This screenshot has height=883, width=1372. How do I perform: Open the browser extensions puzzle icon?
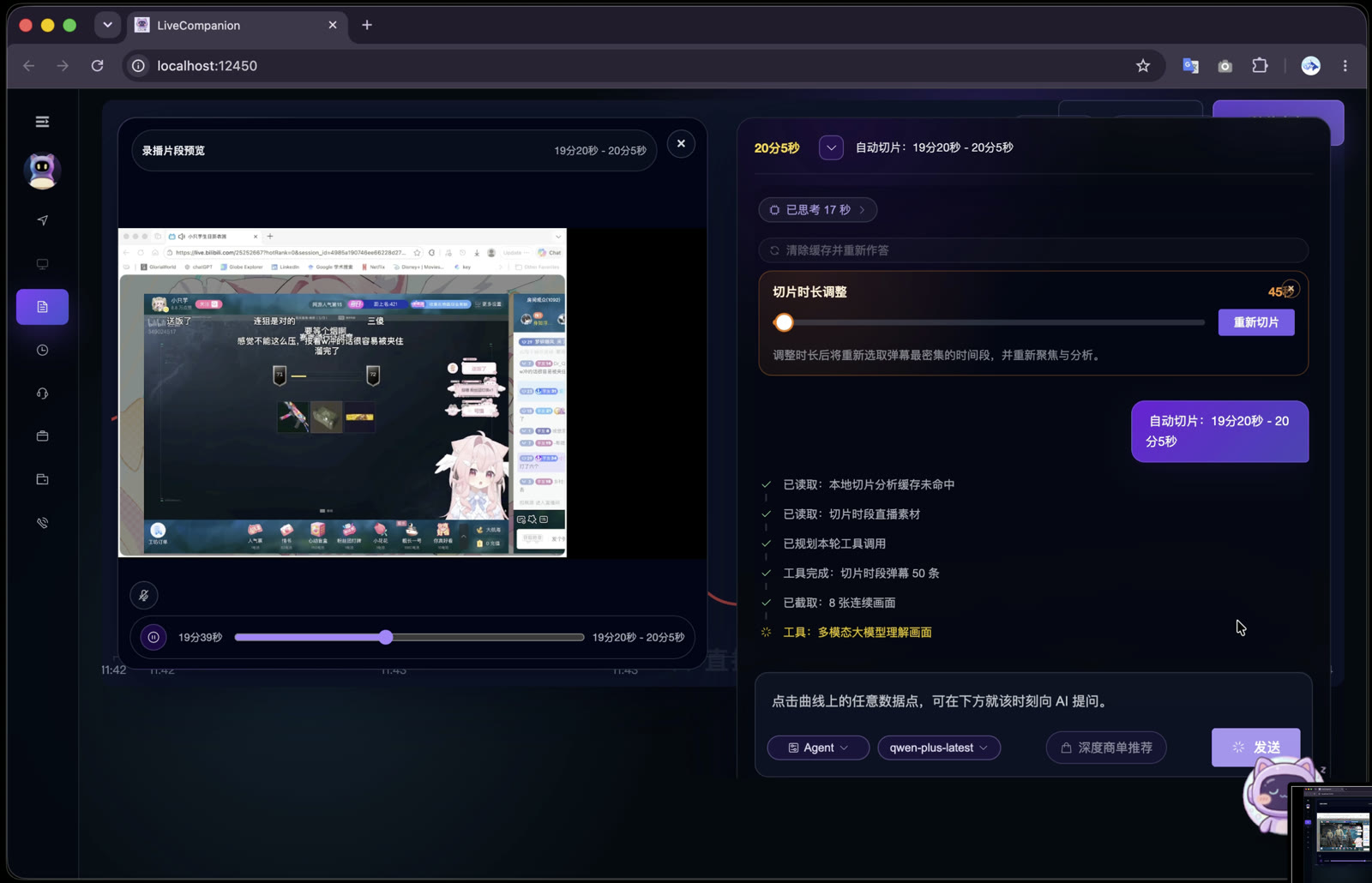pos(1260,65)
